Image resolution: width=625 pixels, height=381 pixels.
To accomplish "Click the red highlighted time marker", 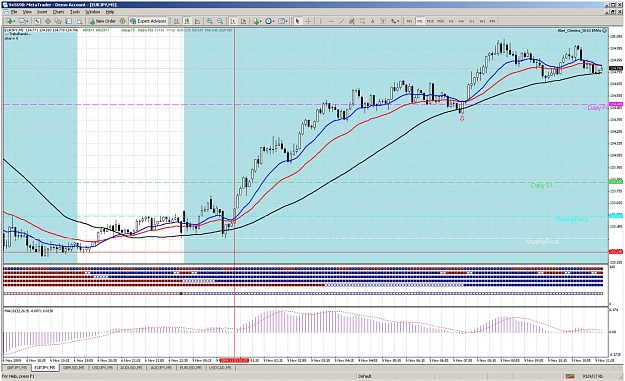I will click(x=234, y=360).
